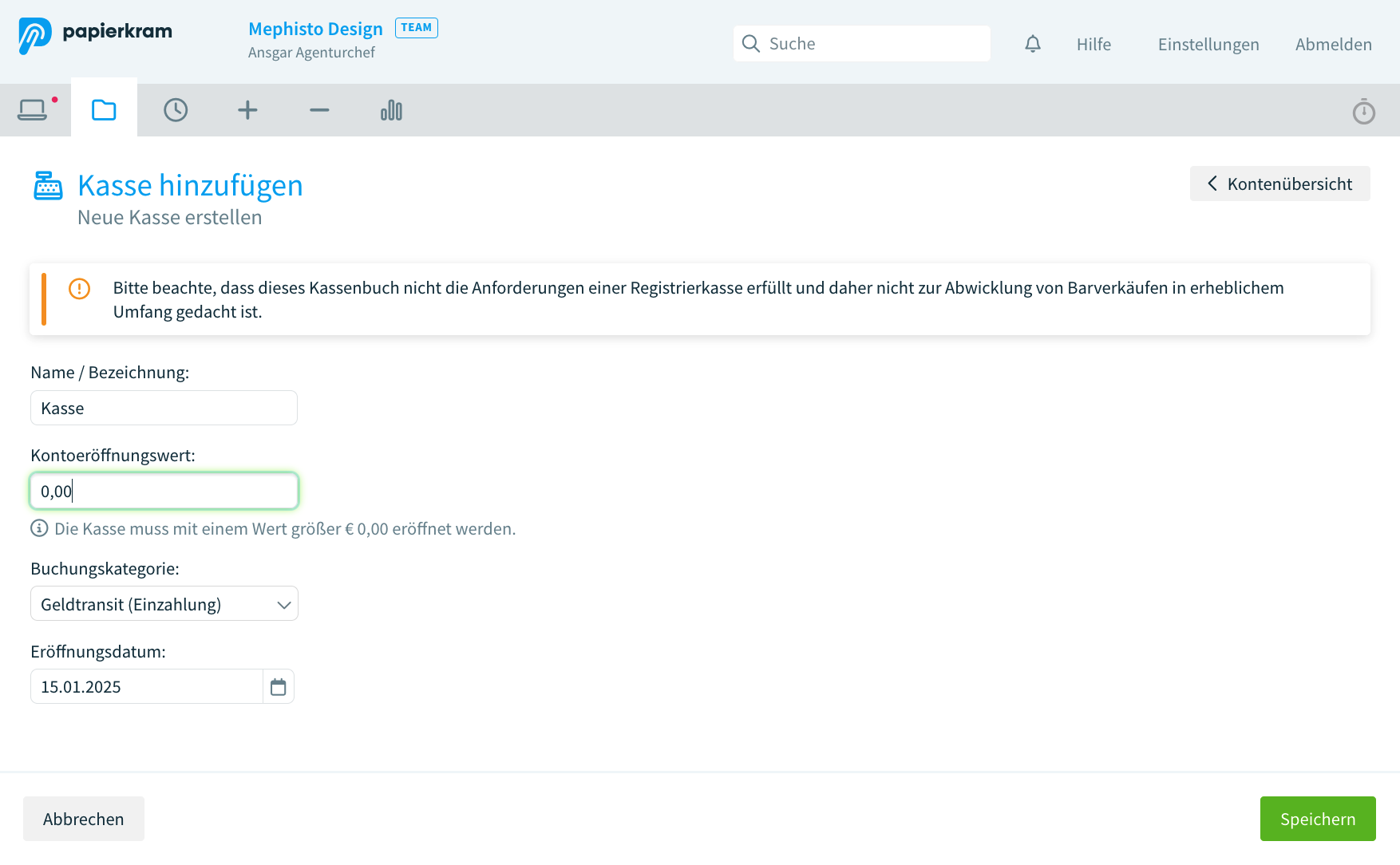Click the Kontoeröffnungswert label

tap(113, 456)
